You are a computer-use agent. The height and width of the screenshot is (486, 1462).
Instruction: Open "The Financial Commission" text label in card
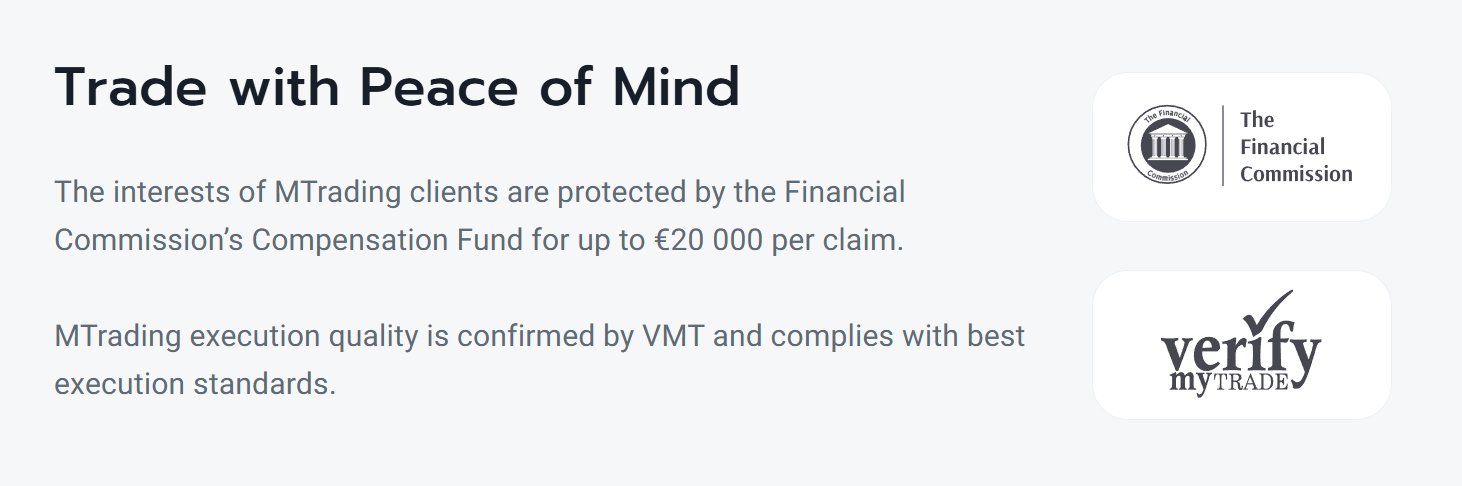(x=1295, y=147)
